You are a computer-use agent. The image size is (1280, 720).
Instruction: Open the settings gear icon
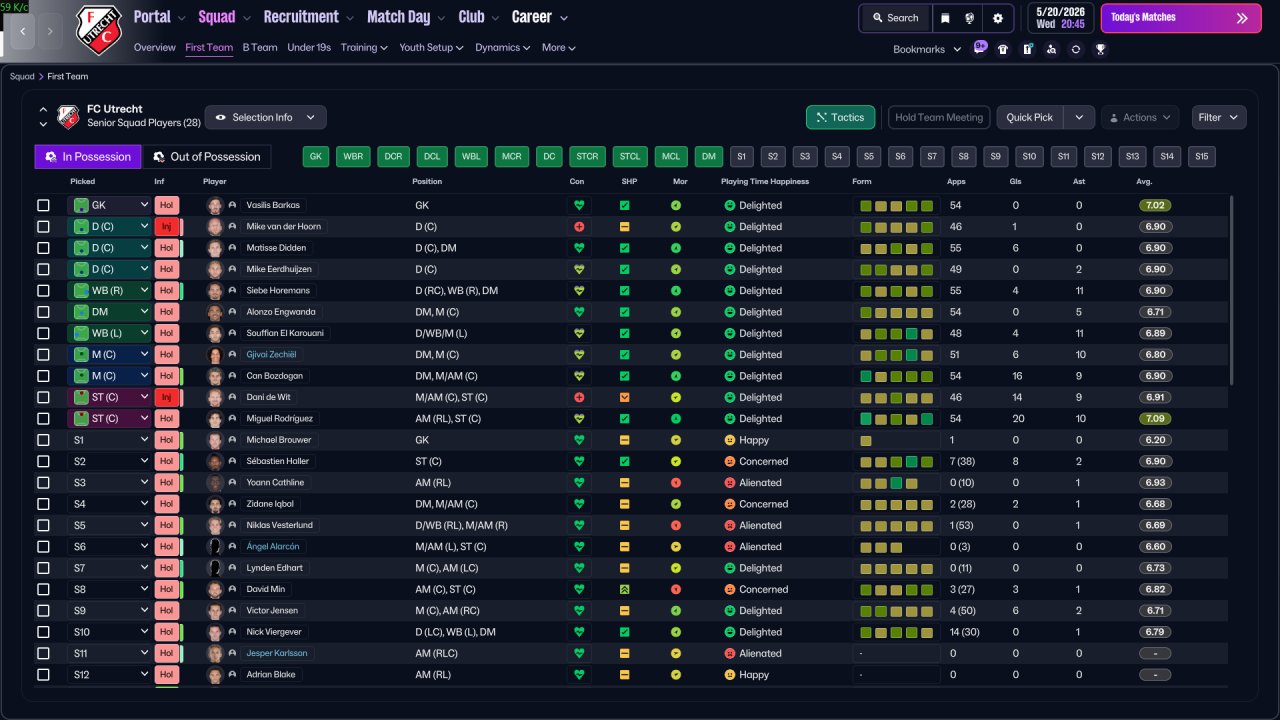point(998,18)
